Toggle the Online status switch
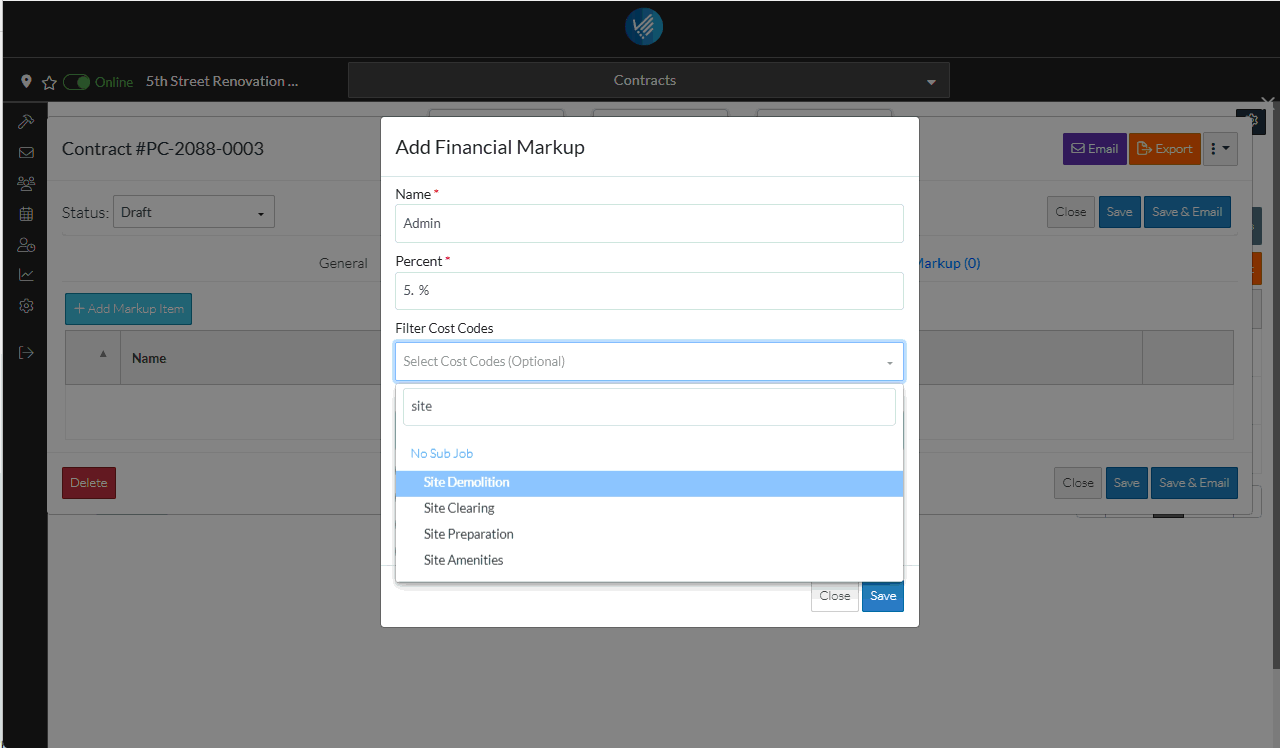This screenshot has height=748, width=1280. click(77, 82)
